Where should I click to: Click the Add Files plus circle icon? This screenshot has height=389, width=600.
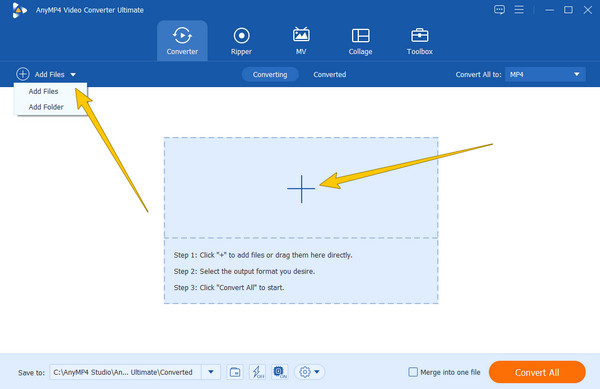tap(23, 74)
